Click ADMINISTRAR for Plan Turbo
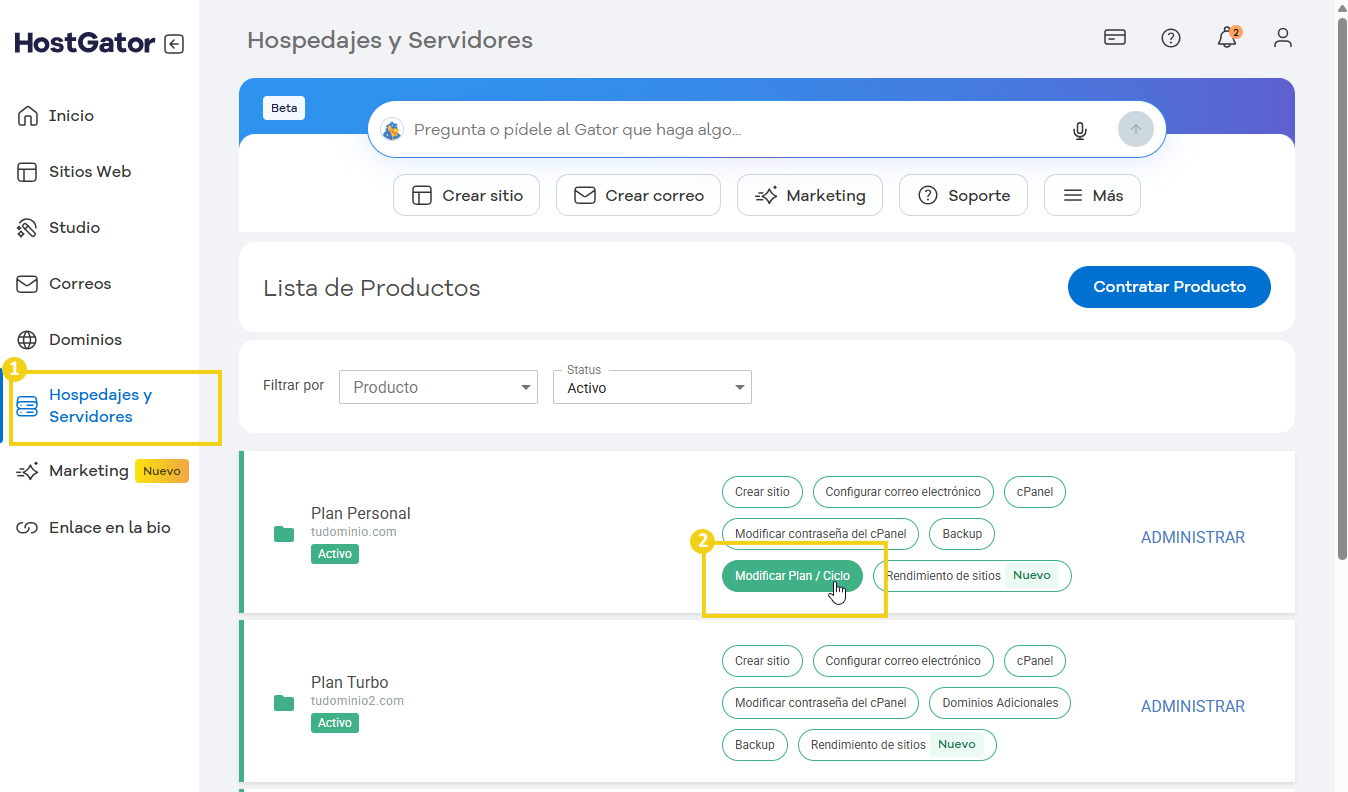Screen dimensions: 1348x792 (1192, 706)
